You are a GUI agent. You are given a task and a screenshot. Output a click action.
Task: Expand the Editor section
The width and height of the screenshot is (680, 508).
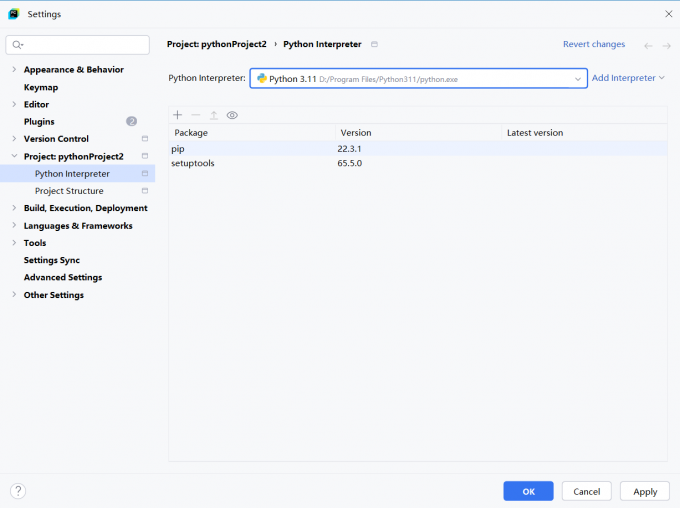pos(14,104)
